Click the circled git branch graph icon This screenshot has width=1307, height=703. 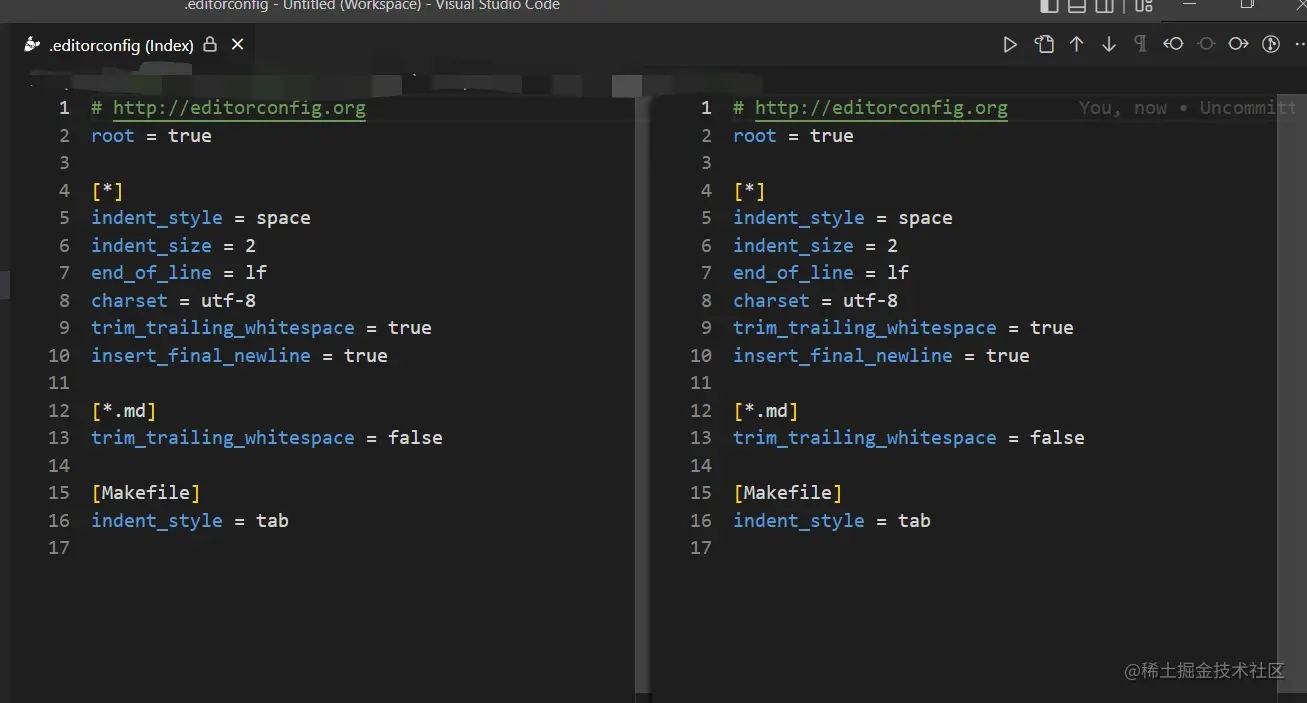tap(1271, 44)
